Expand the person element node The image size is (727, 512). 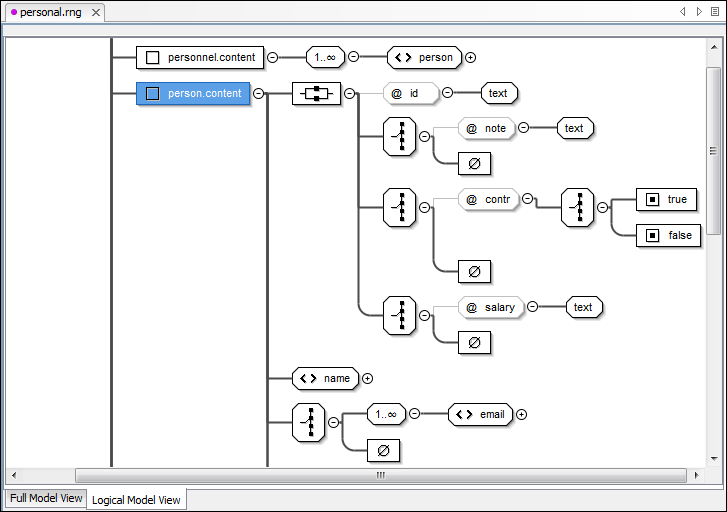tap(470, 58)
